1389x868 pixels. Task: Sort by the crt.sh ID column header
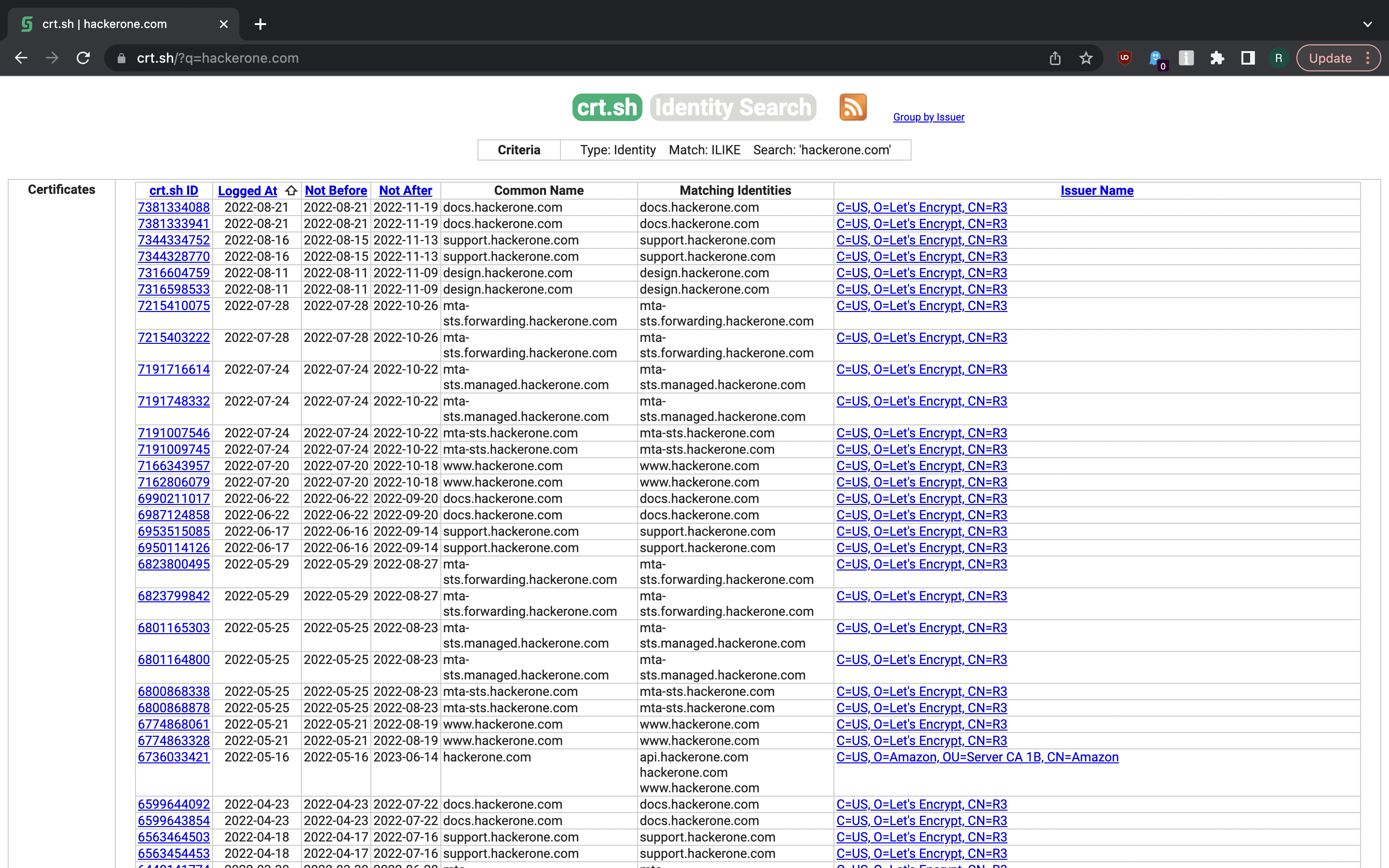[x=174, y=190]
